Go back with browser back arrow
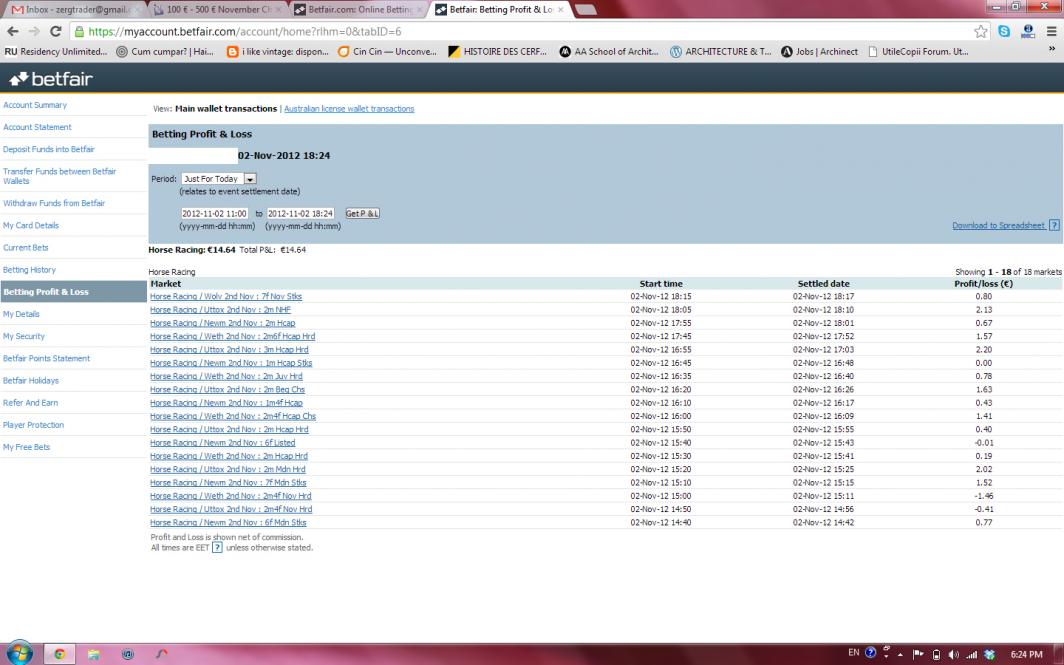The image size is (1064, 665). point(13,31)
